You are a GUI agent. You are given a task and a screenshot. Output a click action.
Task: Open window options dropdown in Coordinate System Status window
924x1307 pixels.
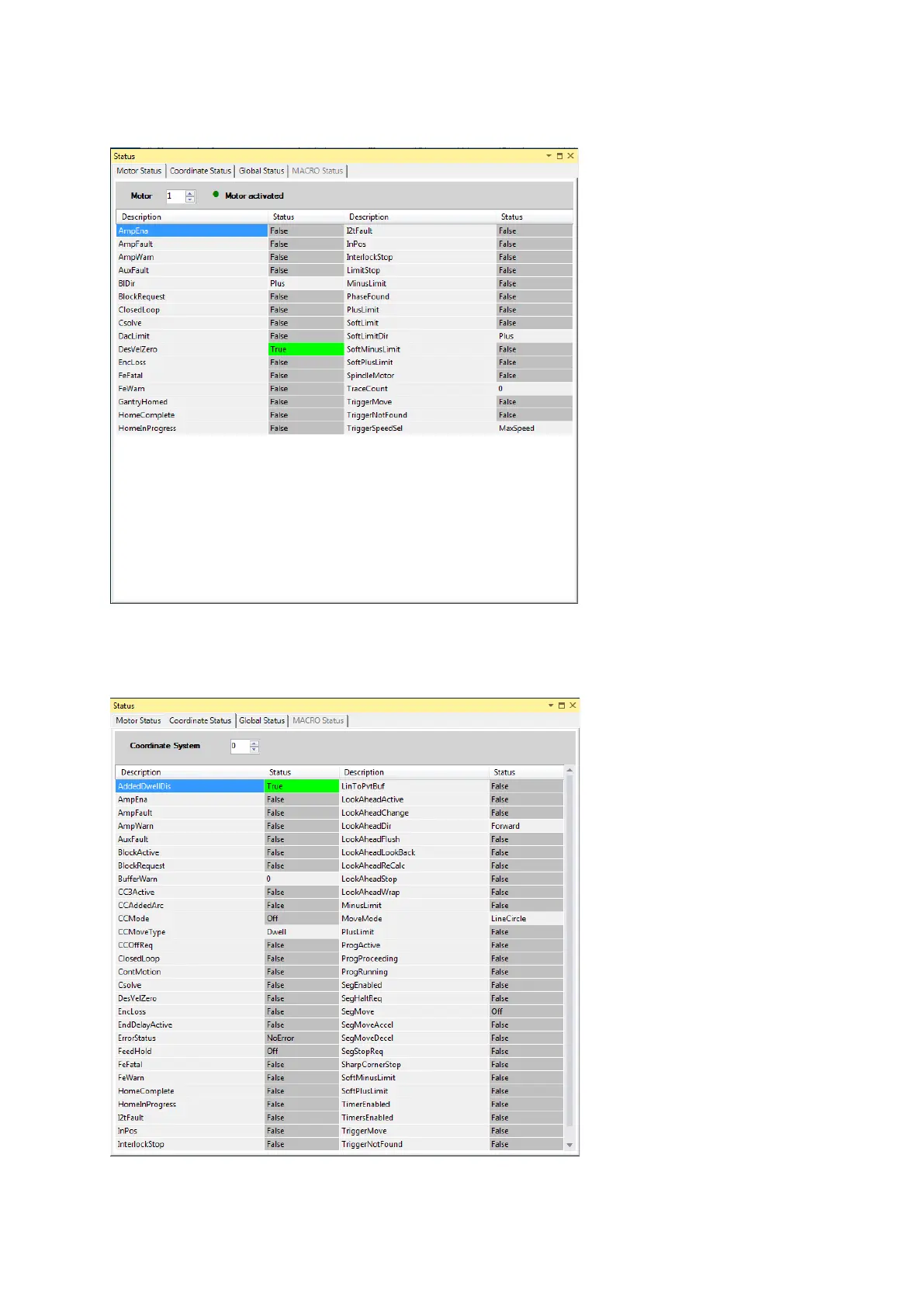point(551,706)
